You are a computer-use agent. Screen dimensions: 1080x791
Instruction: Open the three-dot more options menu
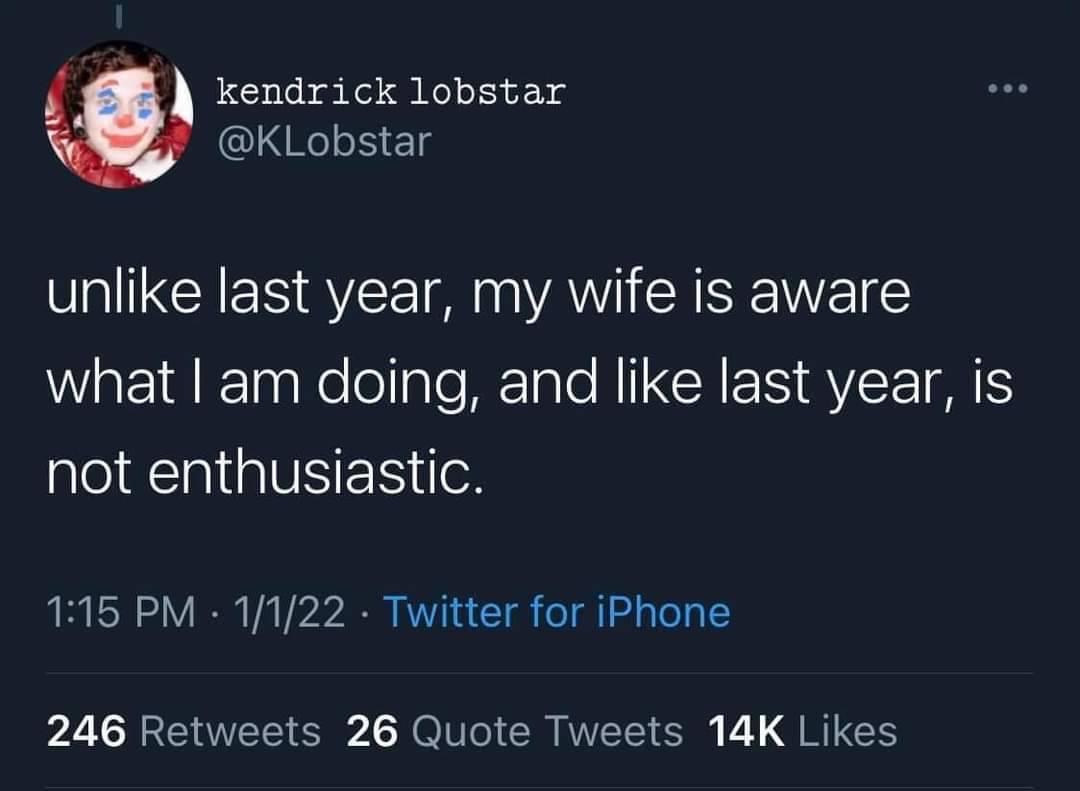[x=1008, y=88]
